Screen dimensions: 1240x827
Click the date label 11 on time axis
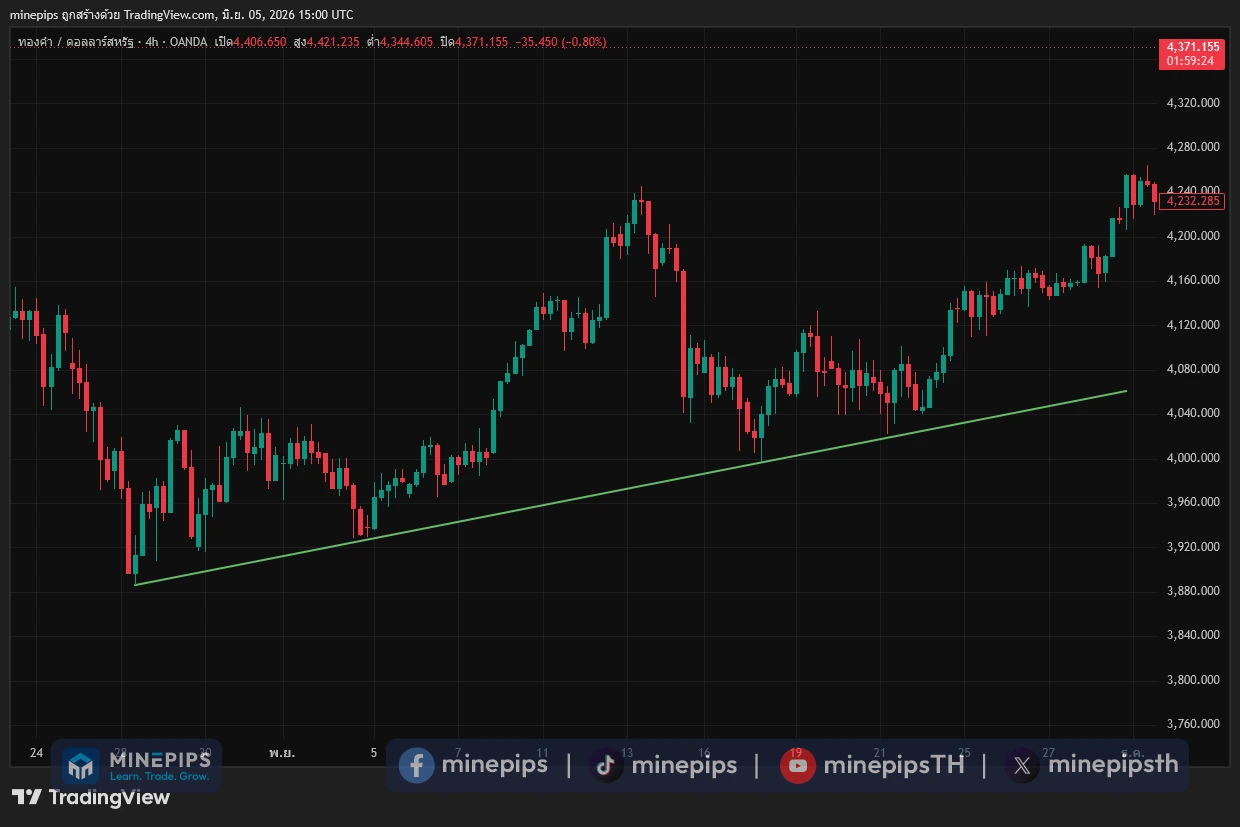pyautogui.click(x=543, y=752)
